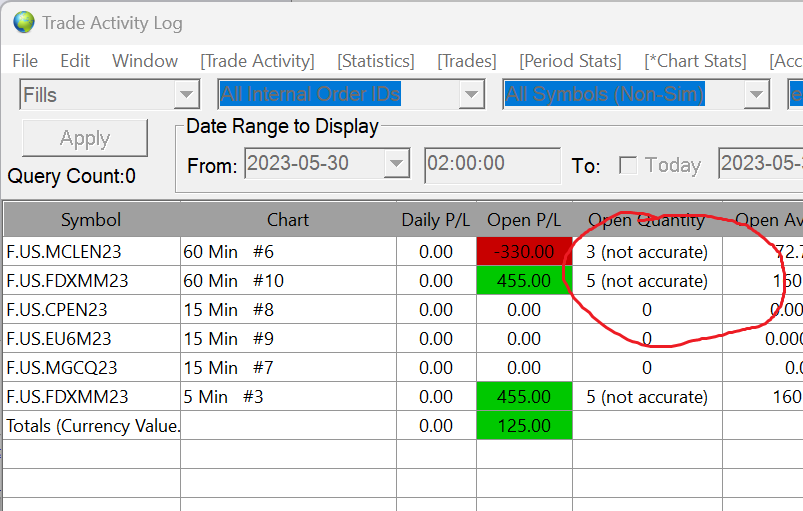
Task: Click the red -330.00 Open P/L cell
Action: coord(524,251)
